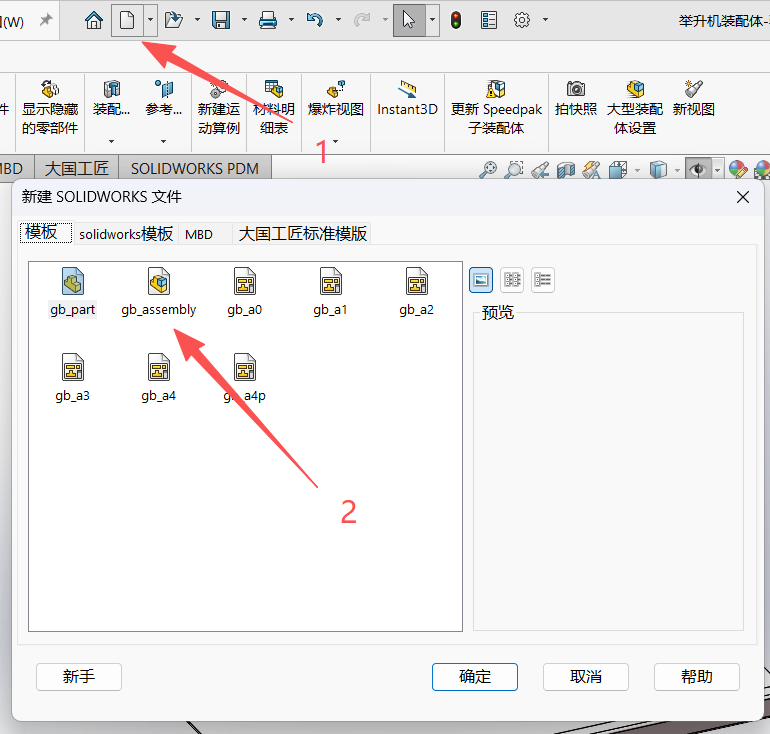The width and height of the screenshot is (770, 734).
Task: Click the Print icon in toolbar
Action: click(268, 20)
